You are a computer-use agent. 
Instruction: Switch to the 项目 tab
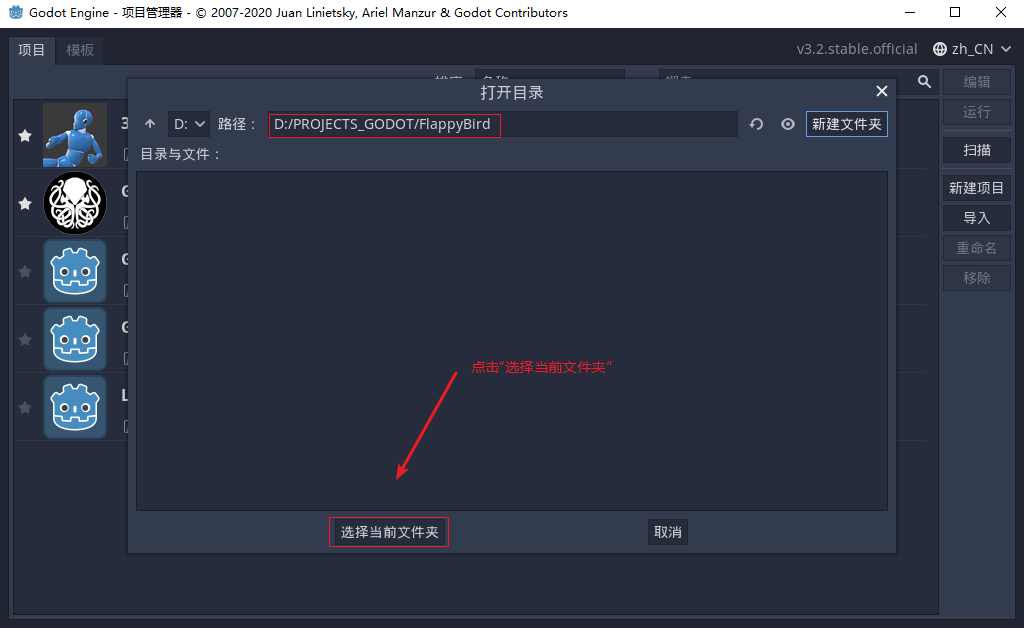(31, 50)
